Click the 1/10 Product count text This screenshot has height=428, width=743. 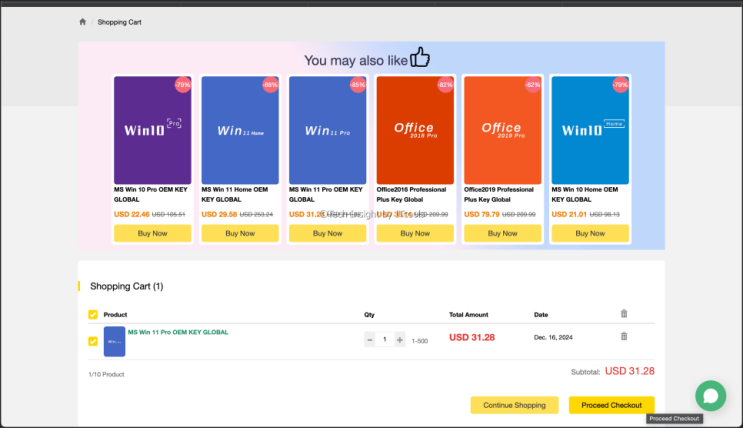point(106,374)
